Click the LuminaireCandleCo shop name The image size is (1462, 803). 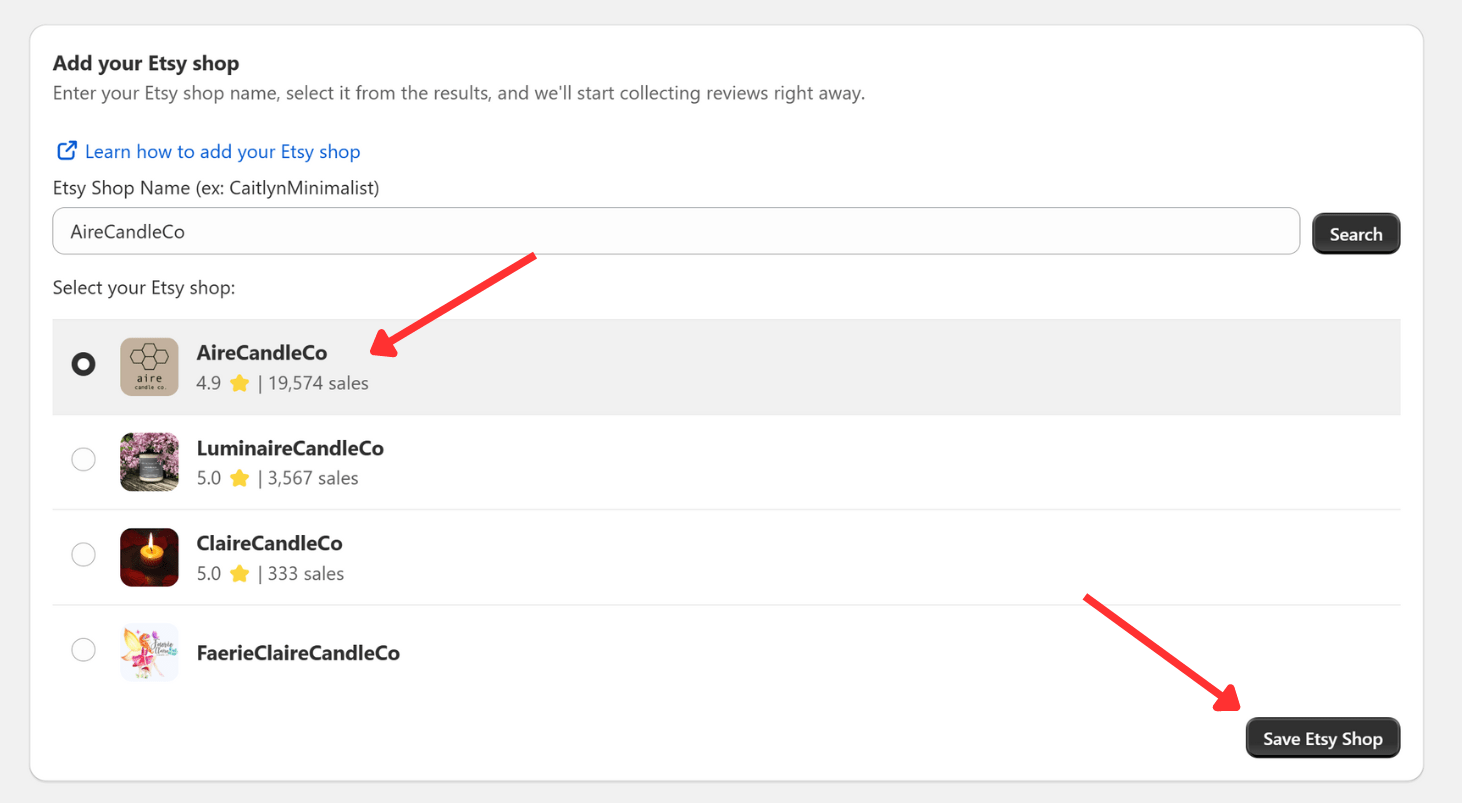point(290,448)
